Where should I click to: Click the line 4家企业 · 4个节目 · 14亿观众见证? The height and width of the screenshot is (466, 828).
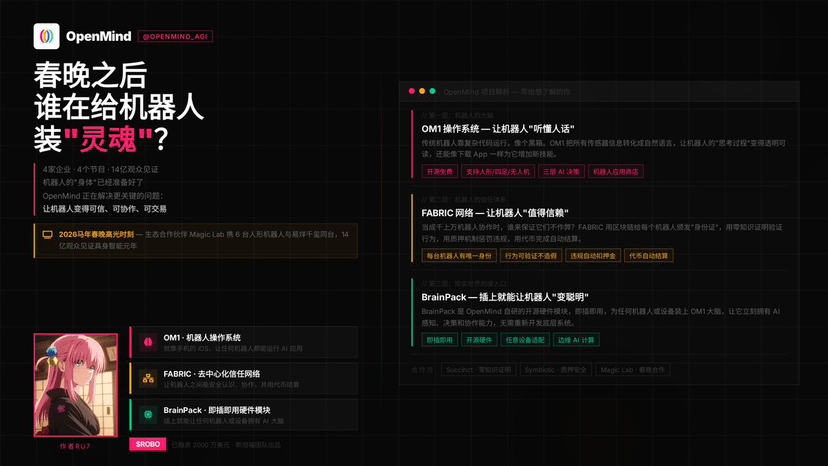click(x=100, y=170)
